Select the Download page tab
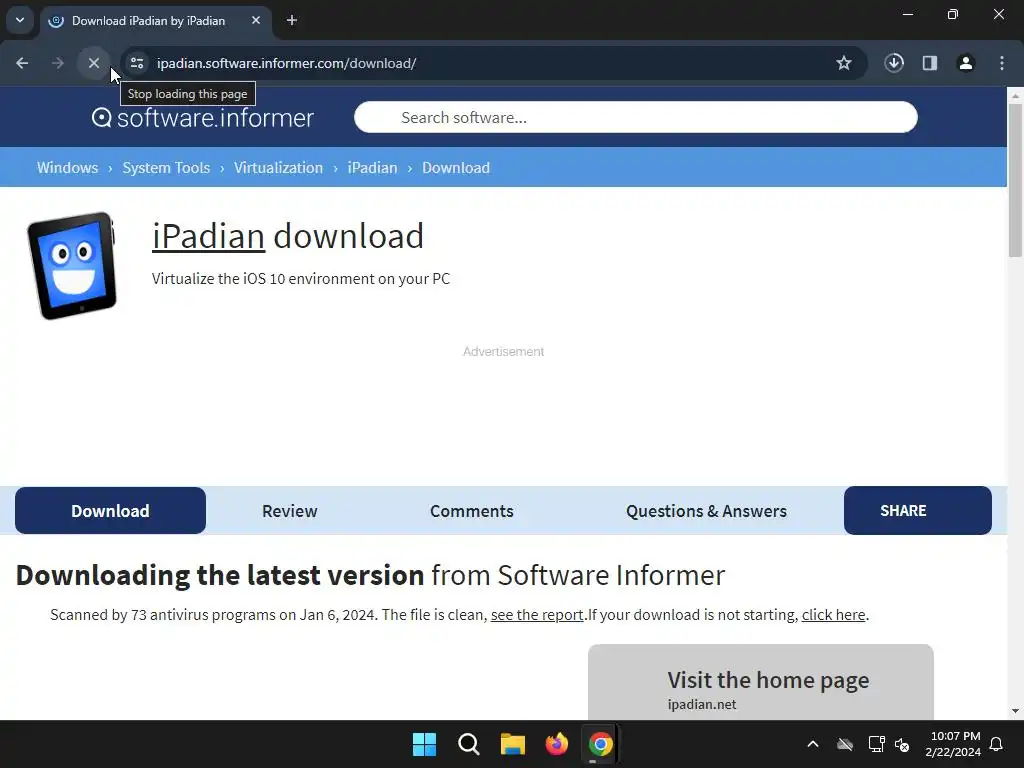1024x768 pixels. pyautogui.click(x=110, y=511)
